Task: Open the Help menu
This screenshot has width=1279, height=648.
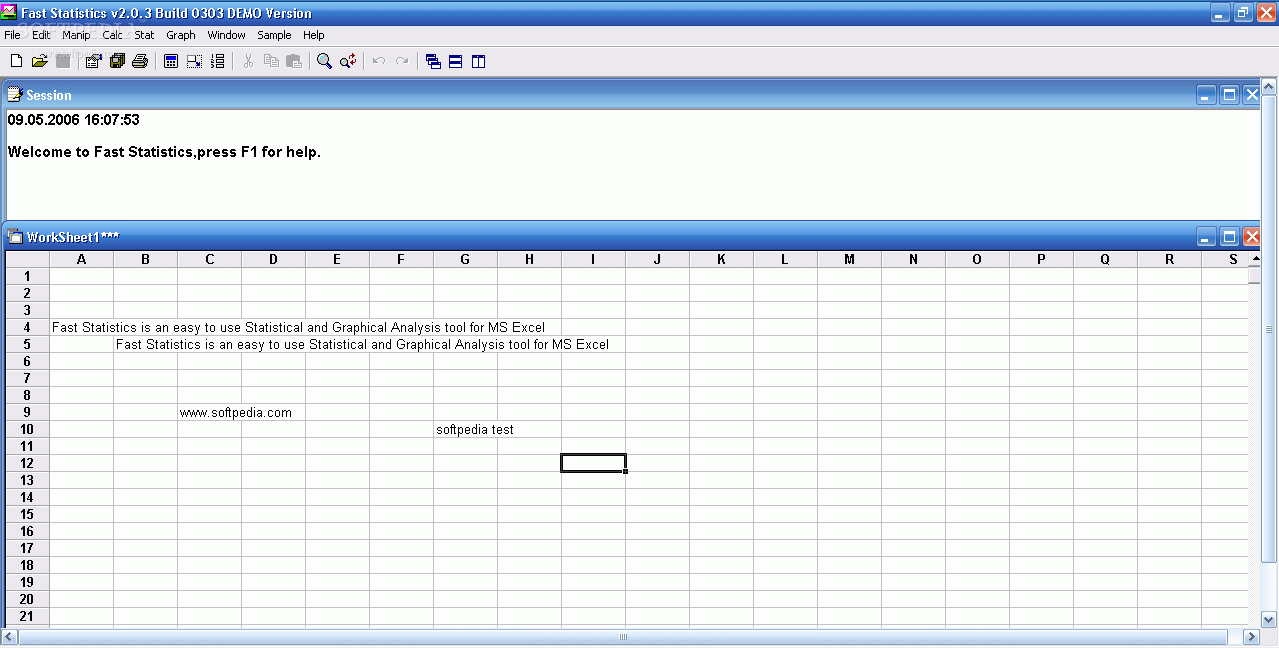Action: click(x=314, y=35)
